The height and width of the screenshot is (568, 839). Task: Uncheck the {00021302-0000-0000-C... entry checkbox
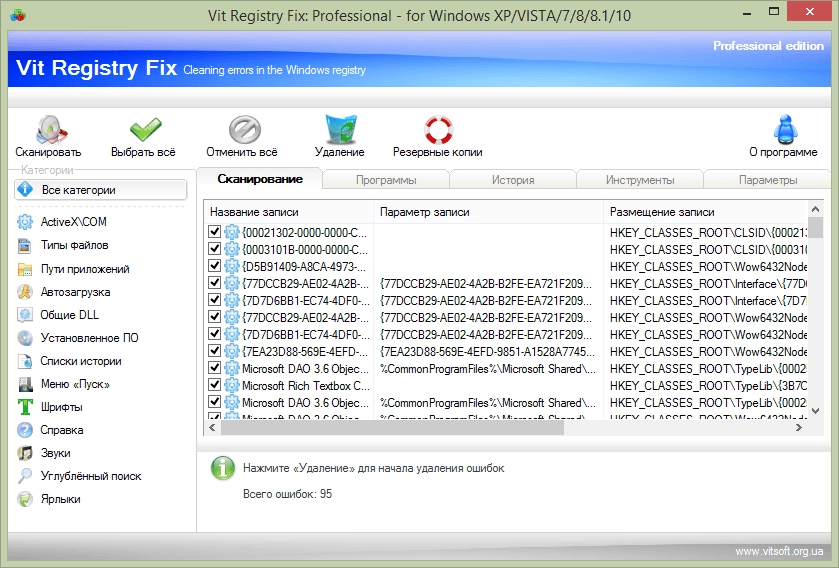click(x=215, y=232)
